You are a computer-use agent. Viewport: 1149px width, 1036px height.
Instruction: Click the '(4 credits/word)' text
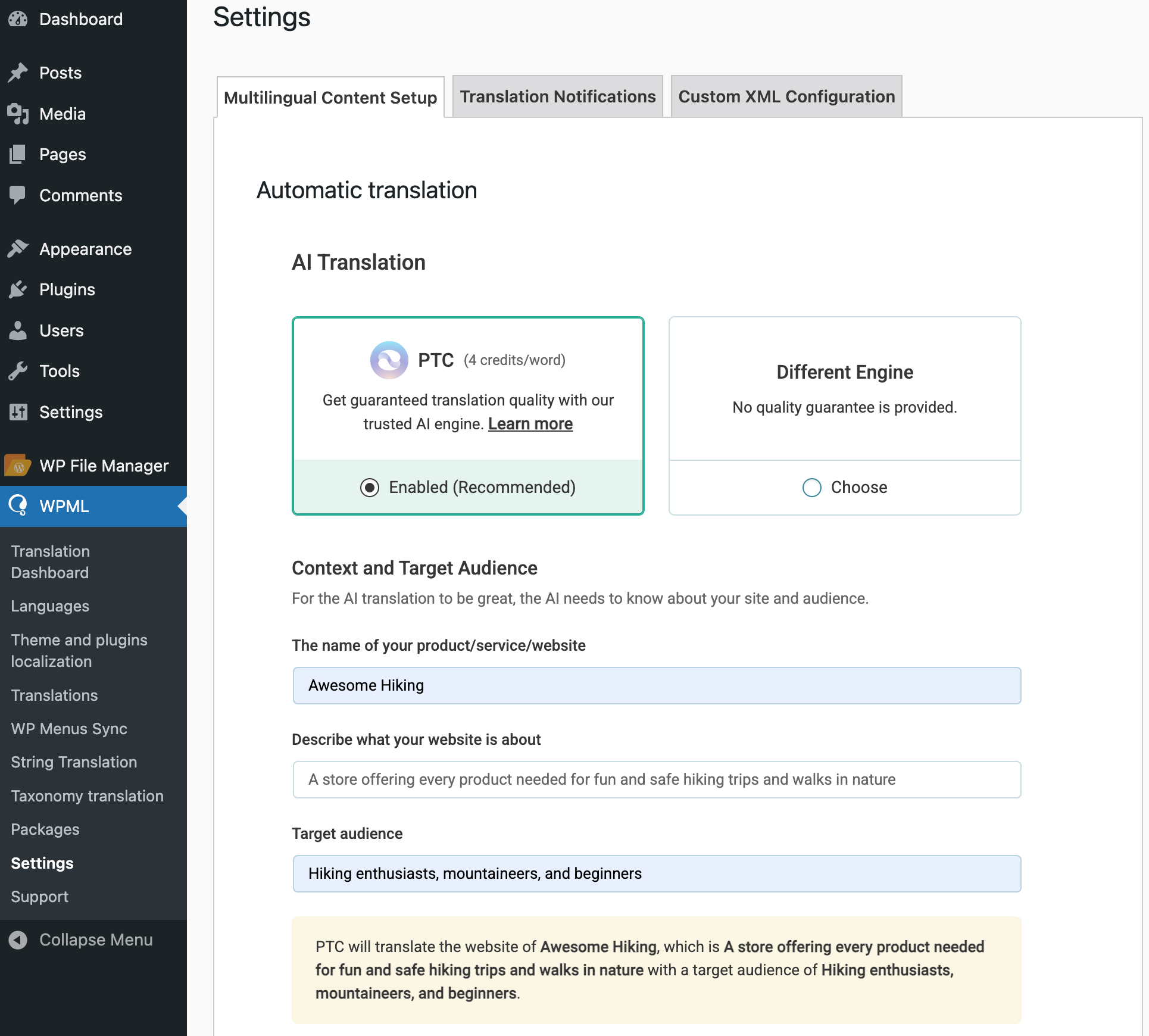click(515, 360)
